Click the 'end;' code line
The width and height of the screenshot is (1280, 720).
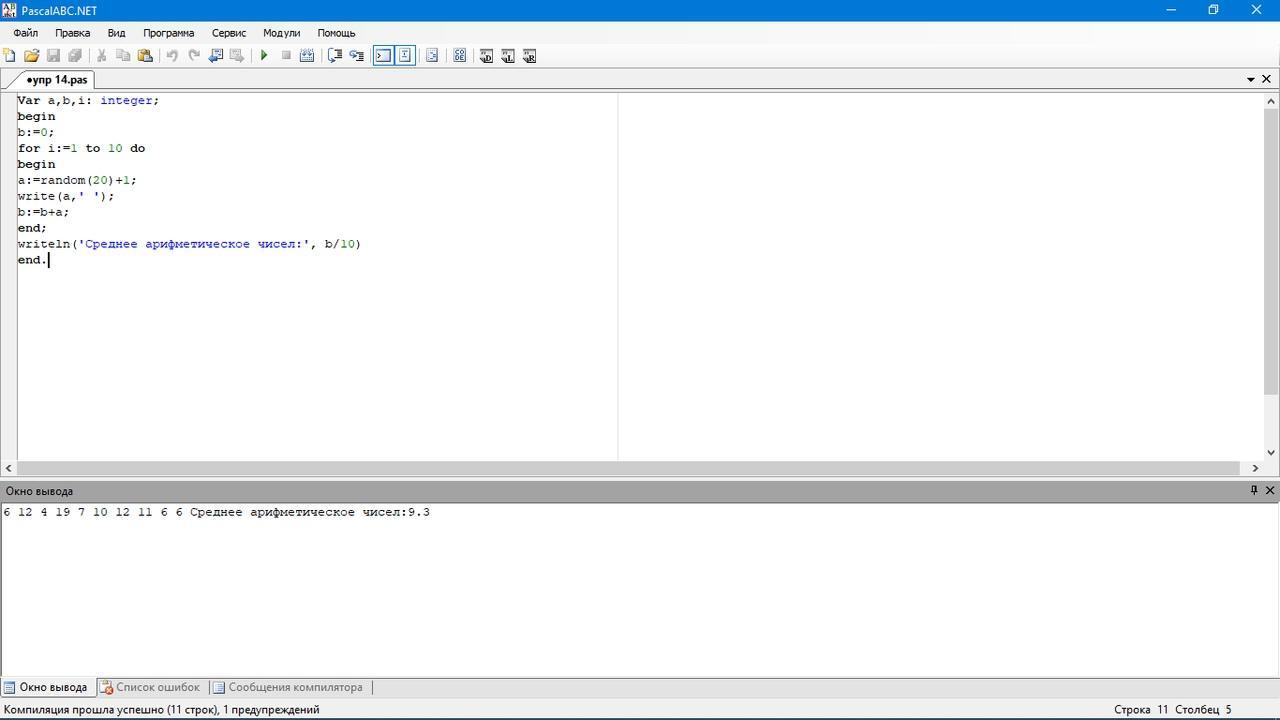[32, 228]
